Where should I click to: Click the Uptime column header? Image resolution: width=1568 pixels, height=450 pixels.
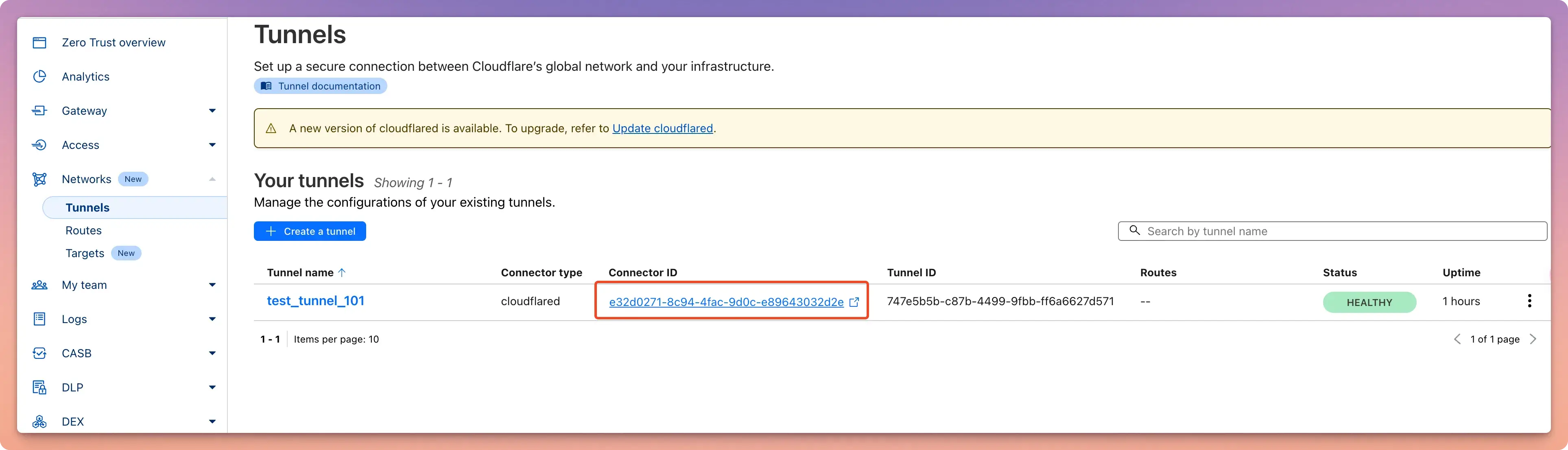click(1461, 273)
